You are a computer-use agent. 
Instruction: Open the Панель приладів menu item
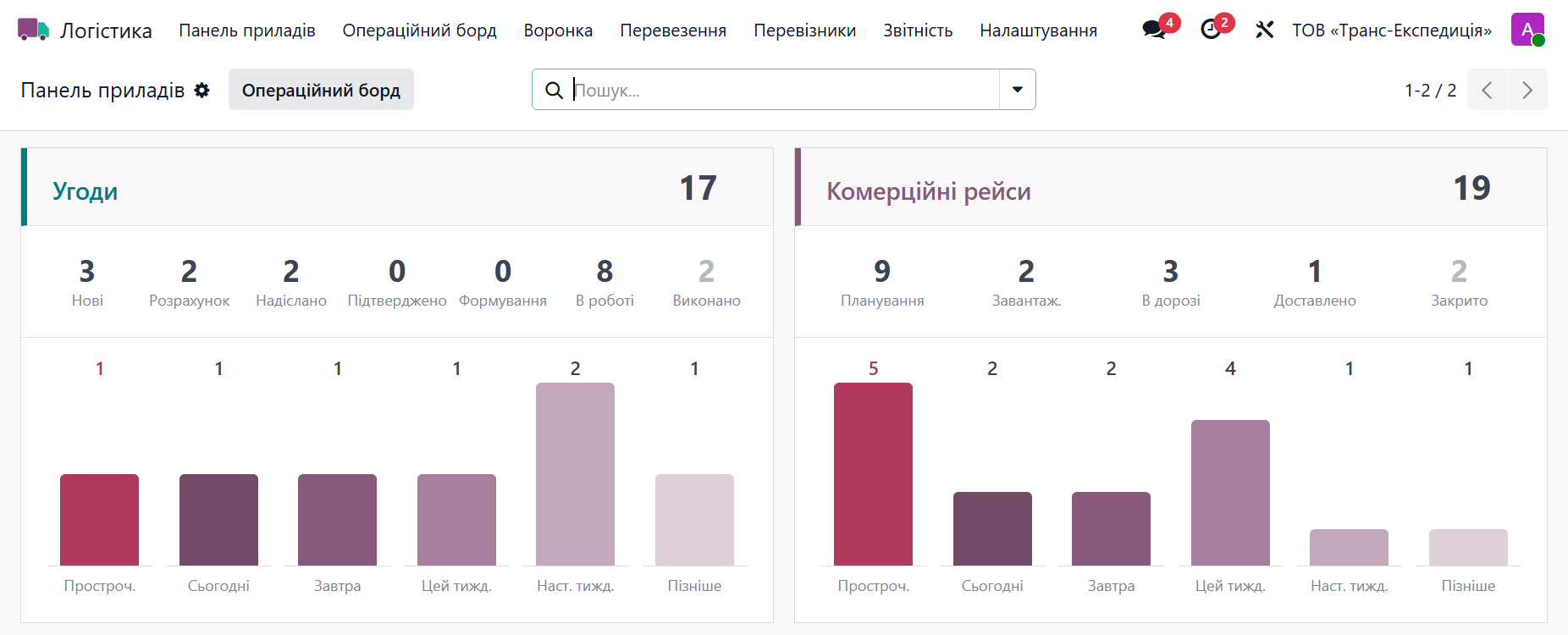(247, 30)
